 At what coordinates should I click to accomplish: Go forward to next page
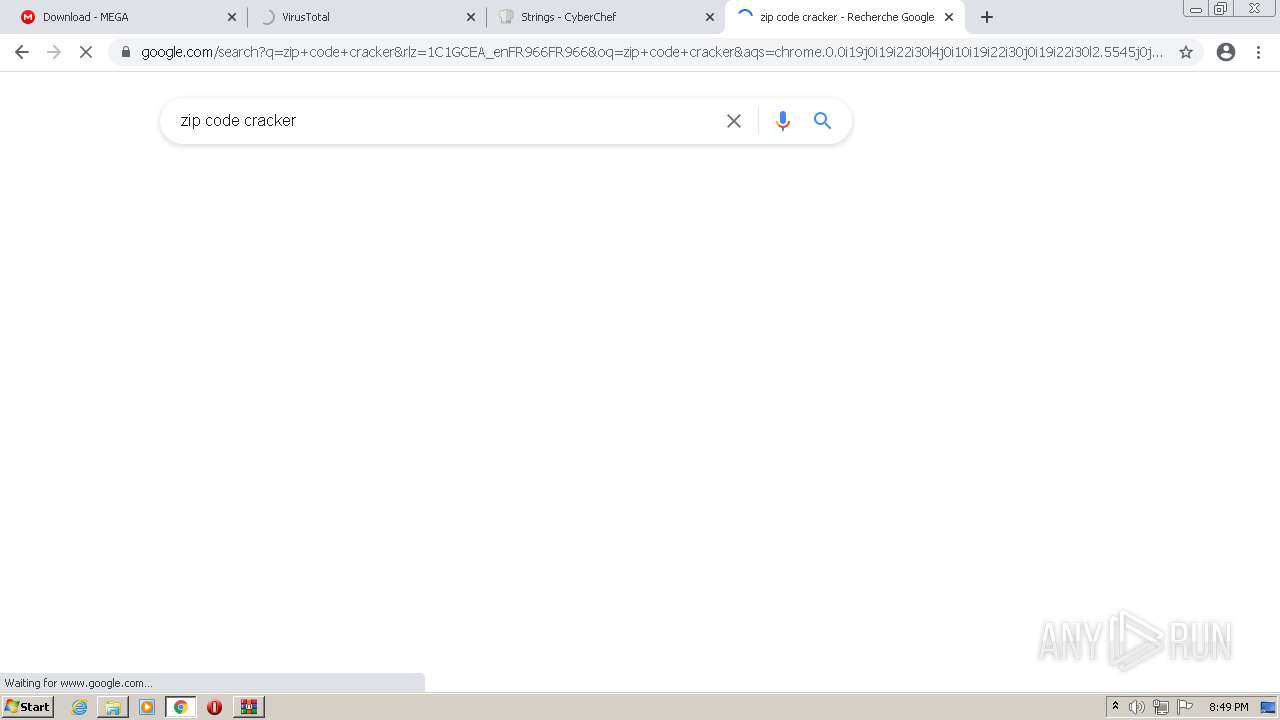point(54,52)
